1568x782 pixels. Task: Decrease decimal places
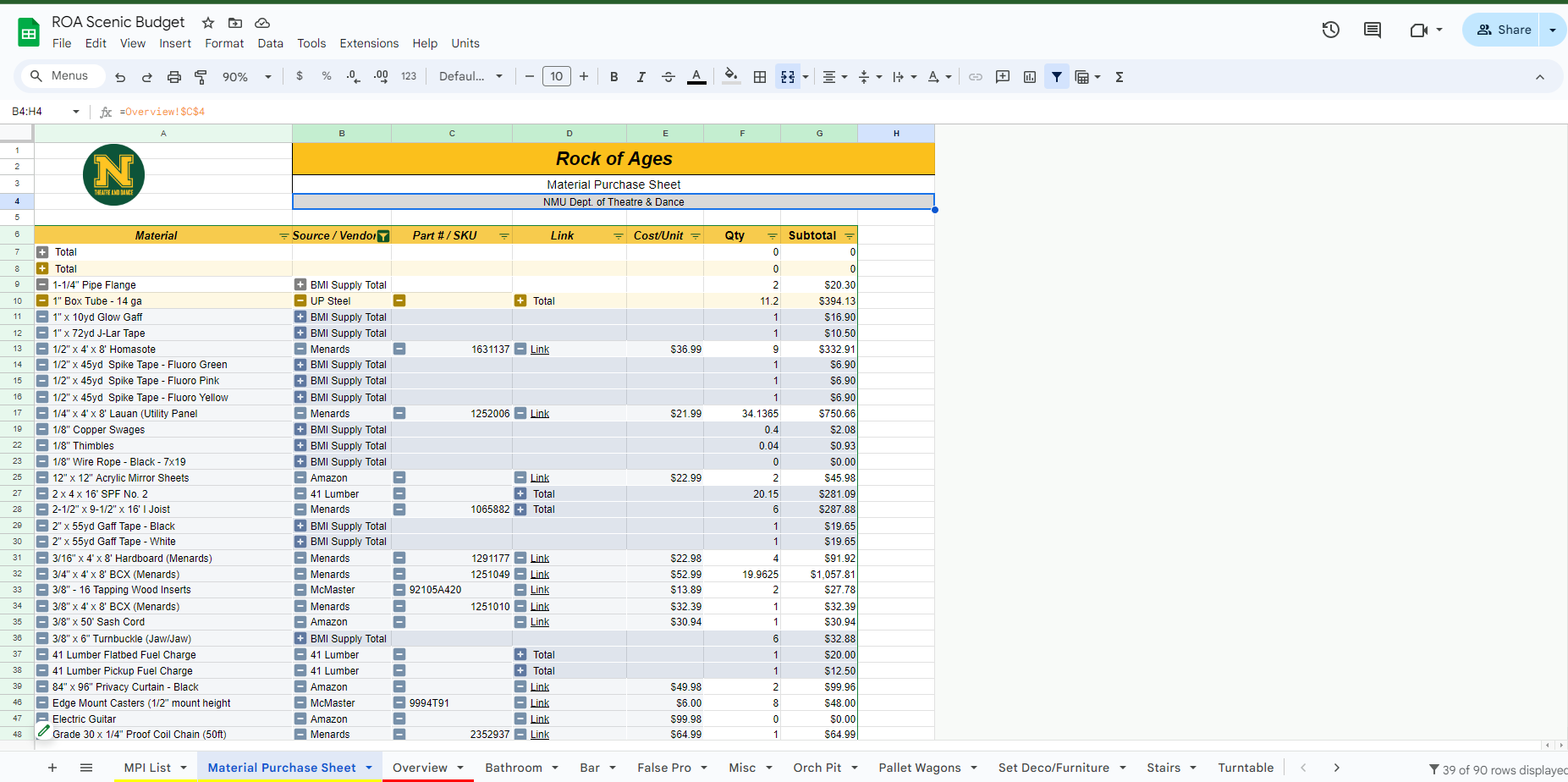click(x=353, y=76)
